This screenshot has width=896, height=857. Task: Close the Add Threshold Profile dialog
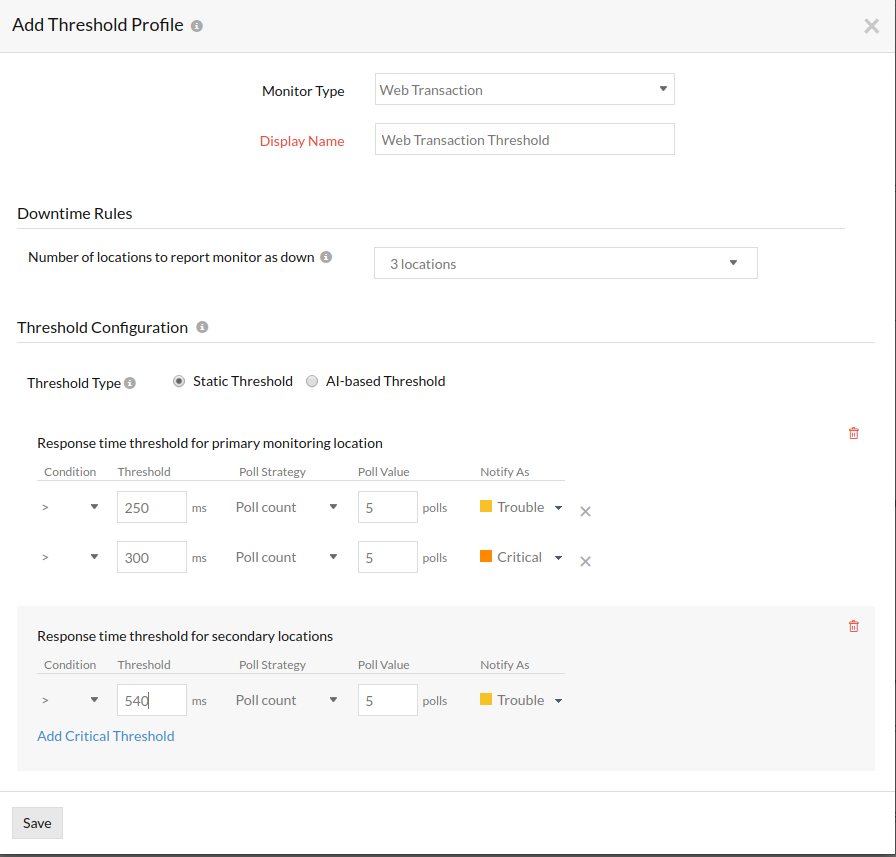point(871,26)
